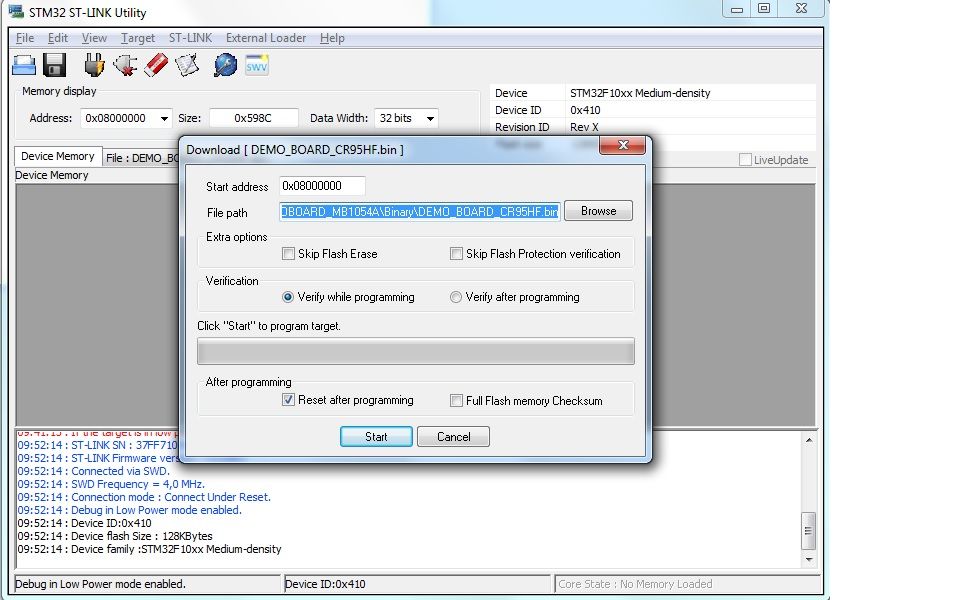Image resolution: width=968 pixels, height=600 pixels.
Task: Uncheck Reset after programming
Action: coord(288,400)
